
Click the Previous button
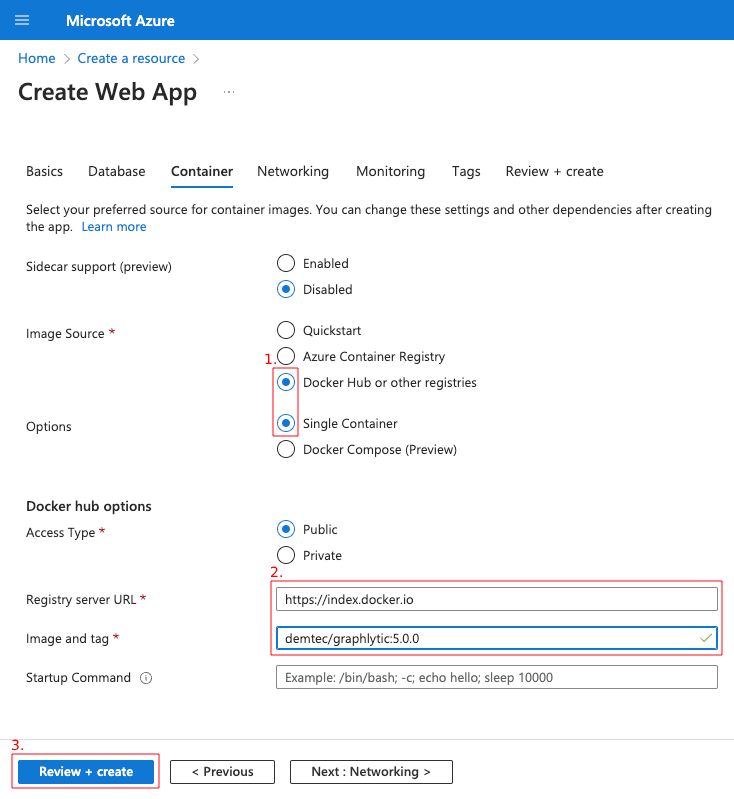tap(222, 771)
